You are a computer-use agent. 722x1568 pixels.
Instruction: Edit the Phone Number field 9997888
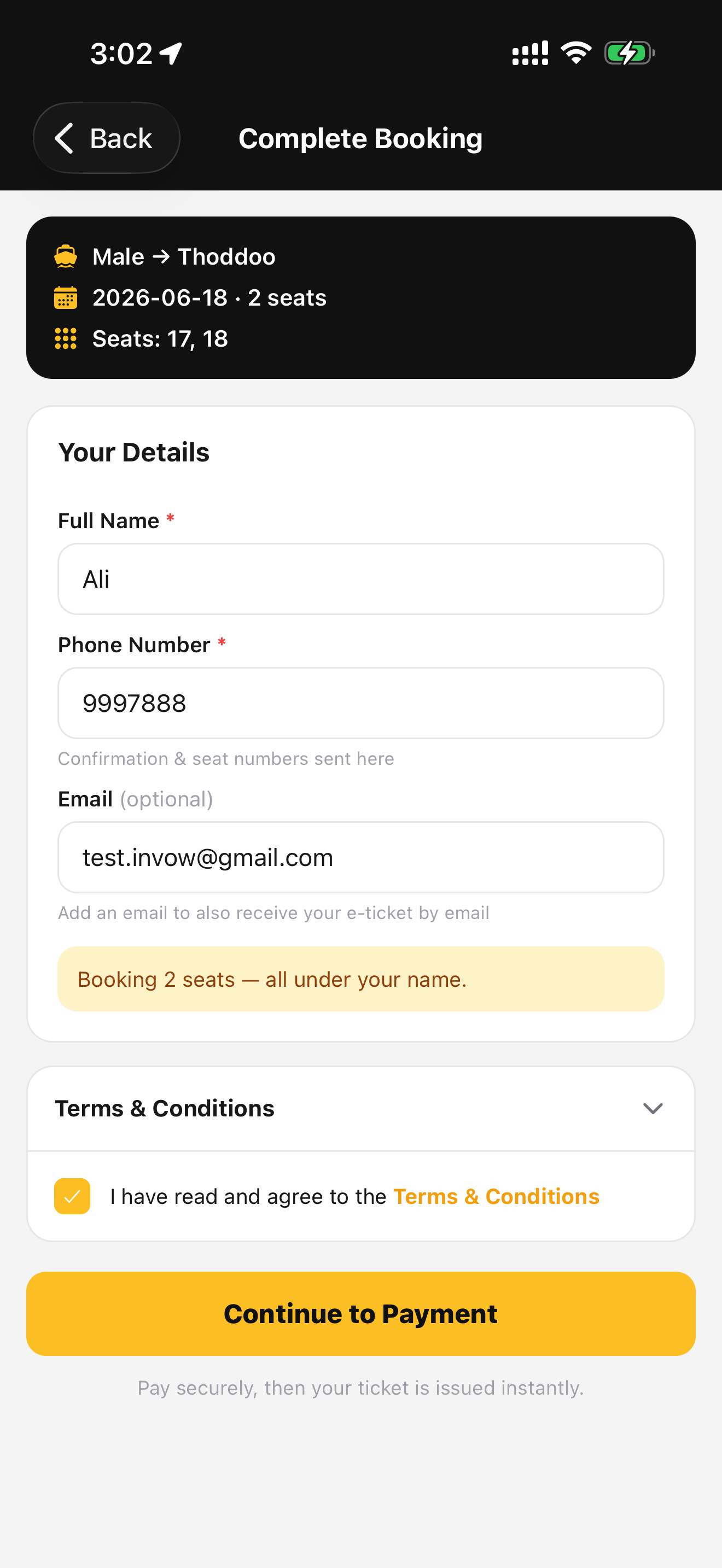[x=361, y=703]
